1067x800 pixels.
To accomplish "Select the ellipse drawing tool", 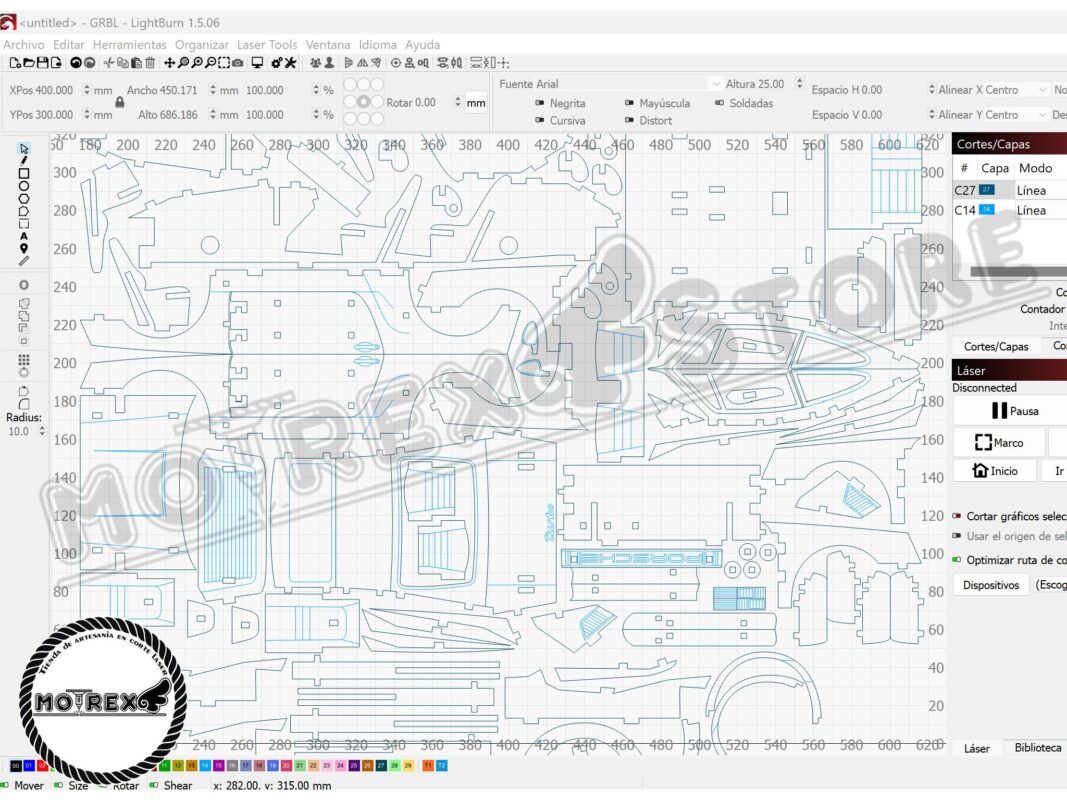I will (24, 186).
